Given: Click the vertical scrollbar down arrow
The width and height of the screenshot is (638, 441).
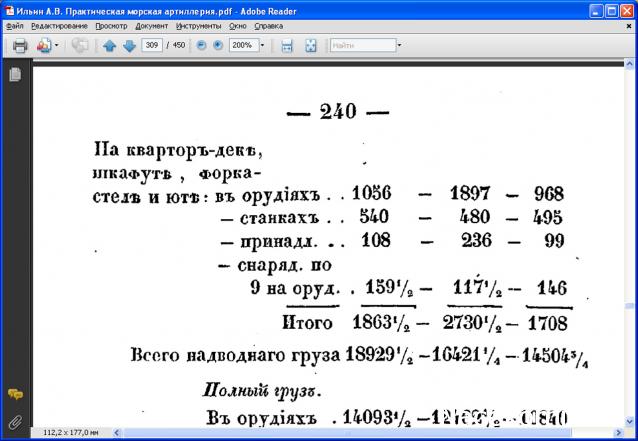Looking at the screenshot, I should tap(629, 421).
